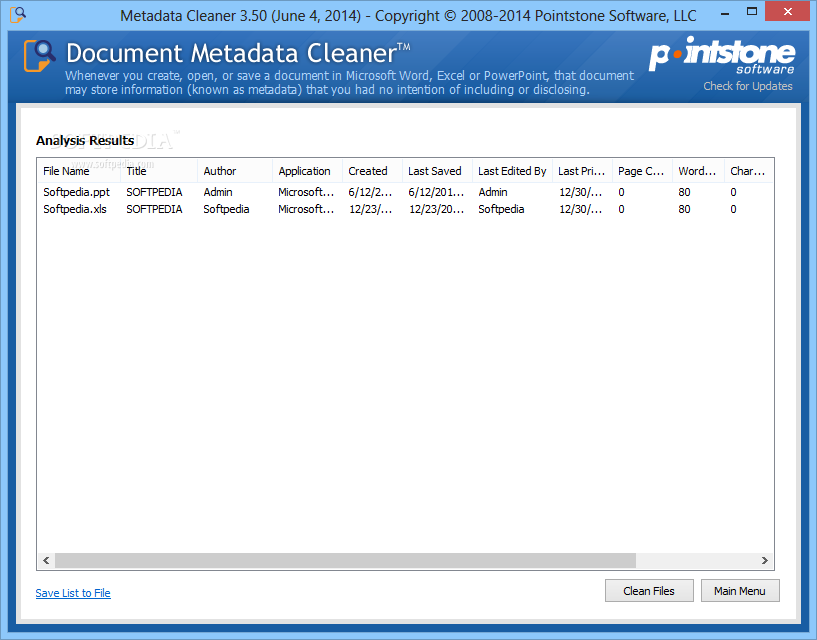Close the Metadata Cleaner window

click(x=788, y=12)
